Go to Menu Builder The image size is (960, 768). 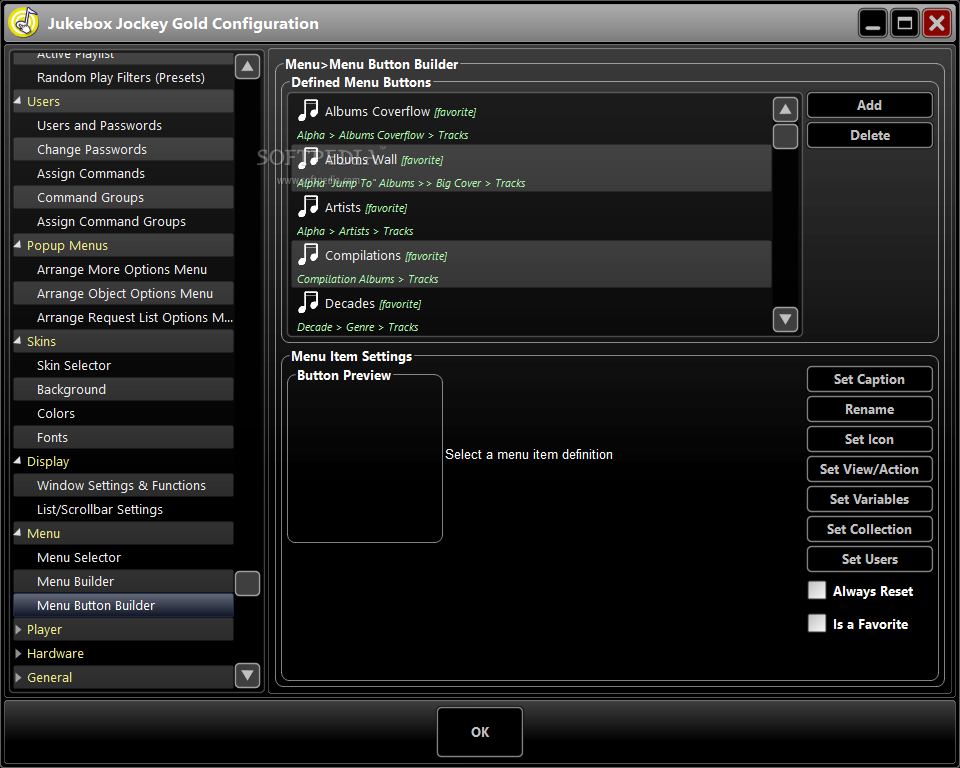[123, 581]
